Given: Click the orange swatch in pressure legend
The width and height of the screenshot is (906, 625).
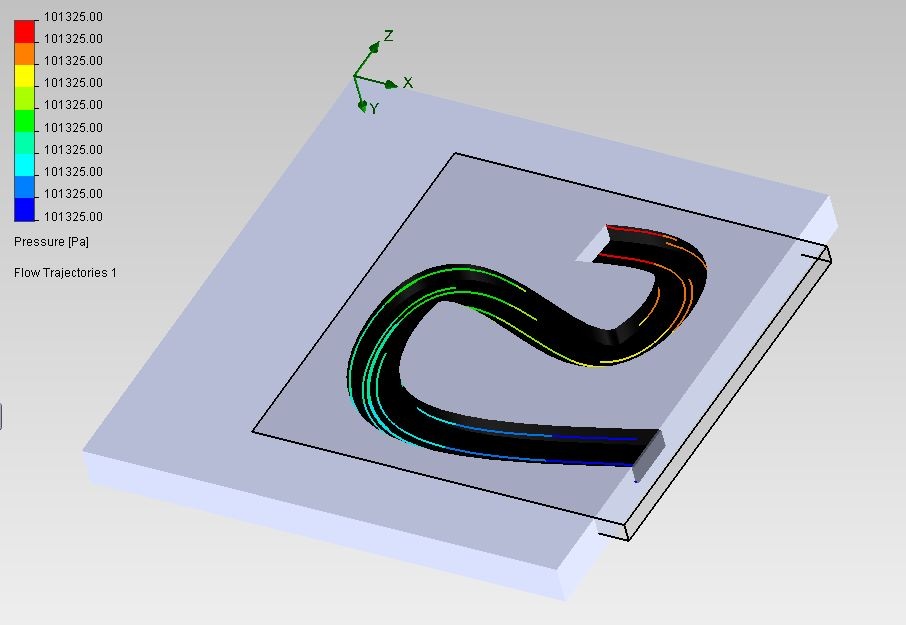Looking at the screenshot, I should pos(24,54).
